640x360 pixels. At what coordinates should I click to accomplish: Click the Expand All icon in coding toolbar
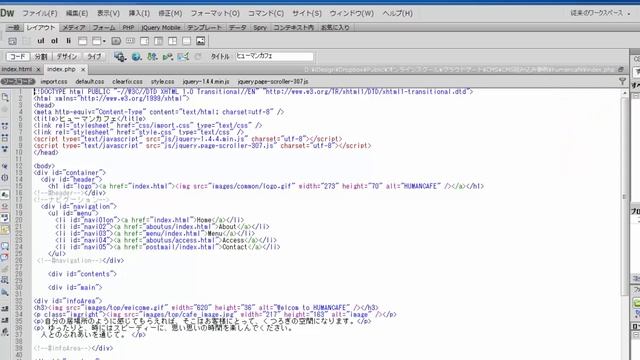[5, 149]
